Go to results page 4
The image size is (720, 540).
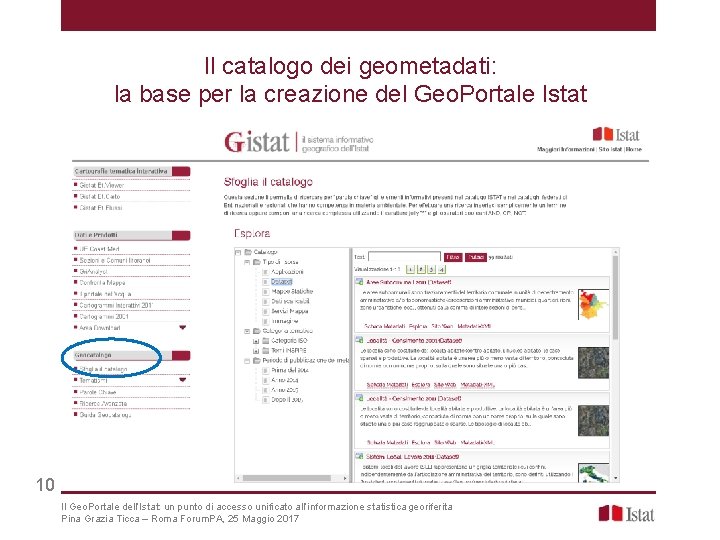point(441,270)
